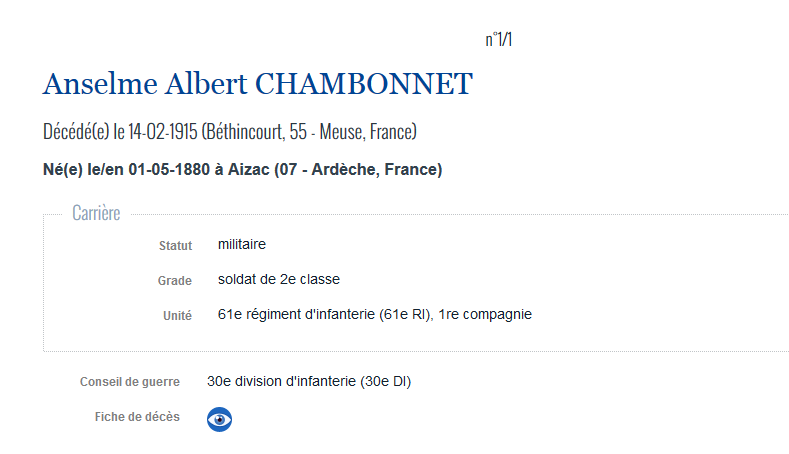
Task: Click the Grade label
Action: [x=175, y=281]
